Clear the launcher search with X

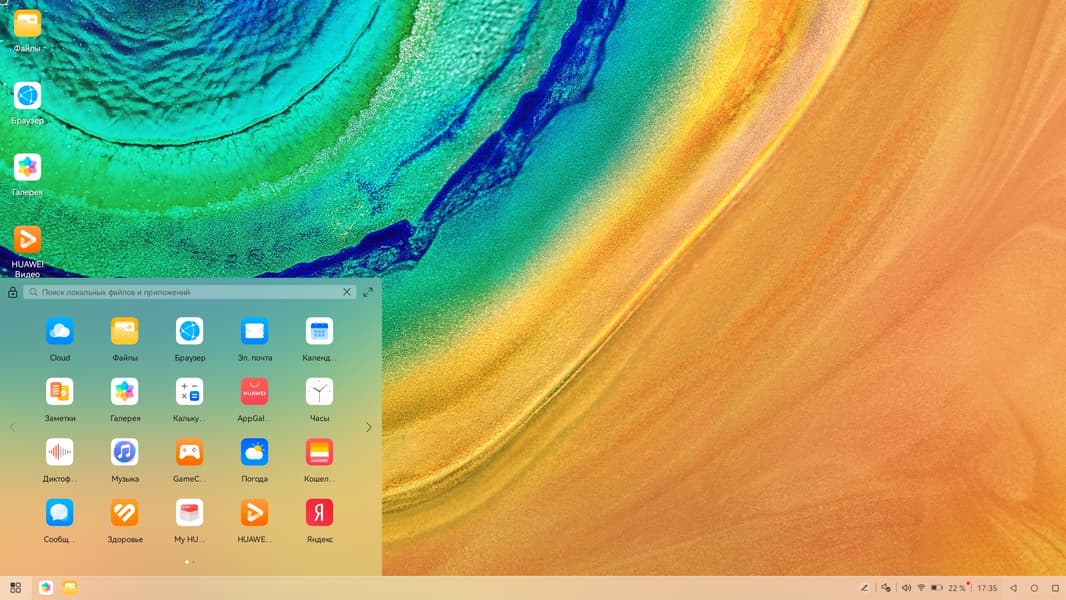pos(347,292)
